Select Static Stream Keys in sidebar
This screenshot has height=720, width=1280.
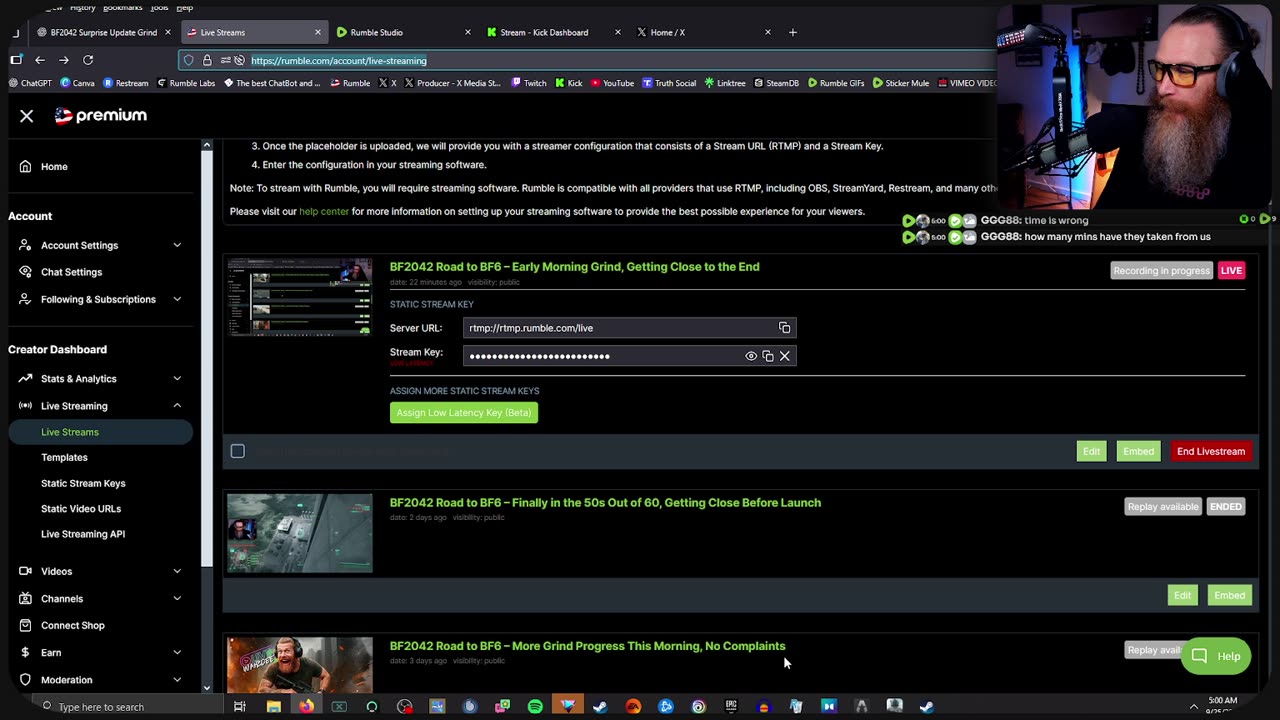pos(83,483)
